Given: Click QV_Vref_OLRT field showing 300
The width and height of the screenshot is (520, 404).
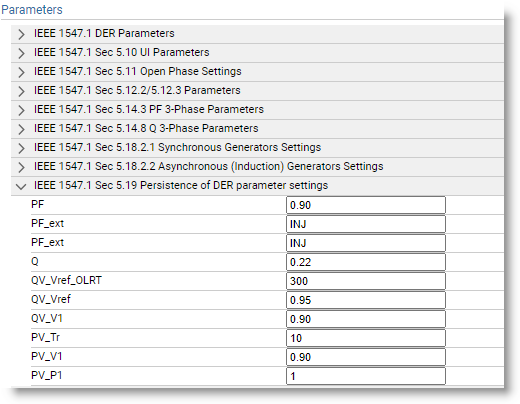Looking at the screenshot, I should pos(366,281).
